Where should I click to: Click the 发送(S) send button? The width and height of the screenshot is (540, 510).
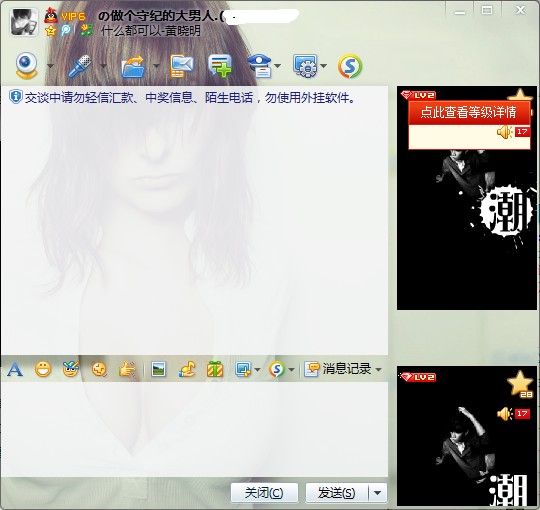pos(336,493)
